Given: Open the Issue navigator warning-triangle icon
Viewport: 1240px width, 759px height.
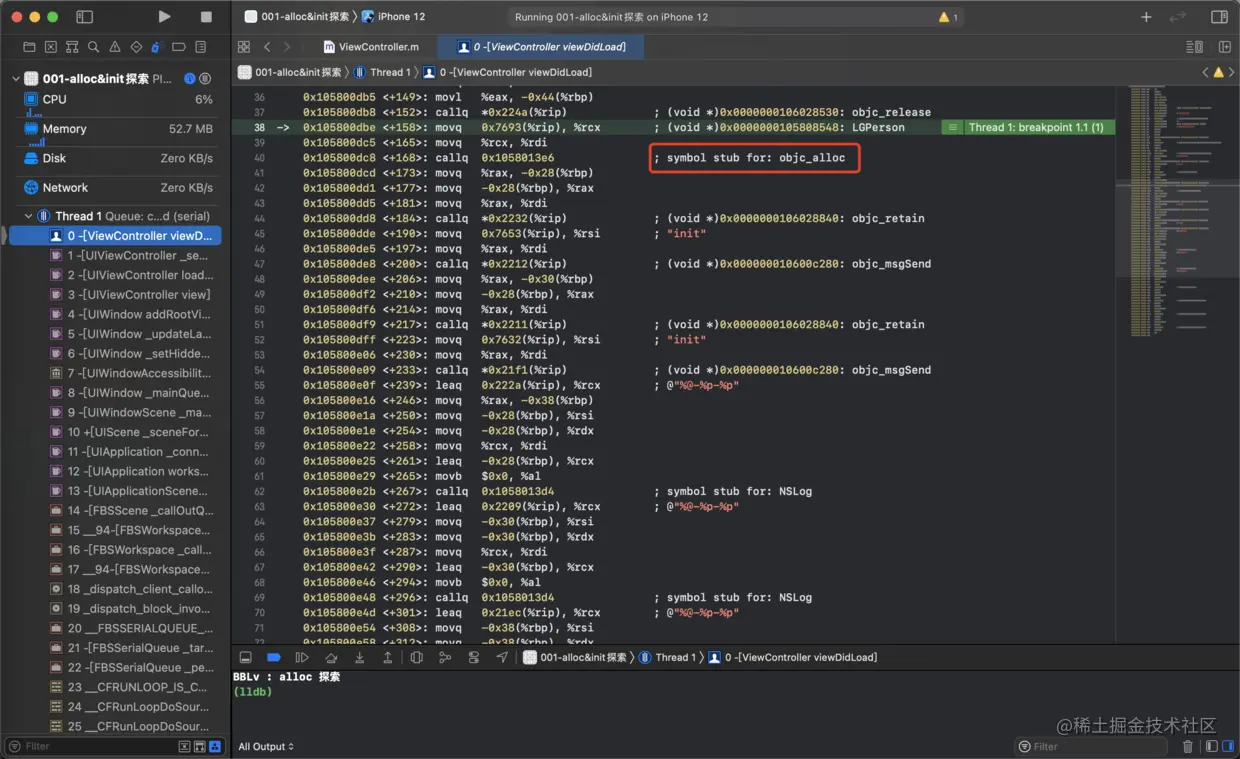Looking at the screenshot, I should (114, 47).
